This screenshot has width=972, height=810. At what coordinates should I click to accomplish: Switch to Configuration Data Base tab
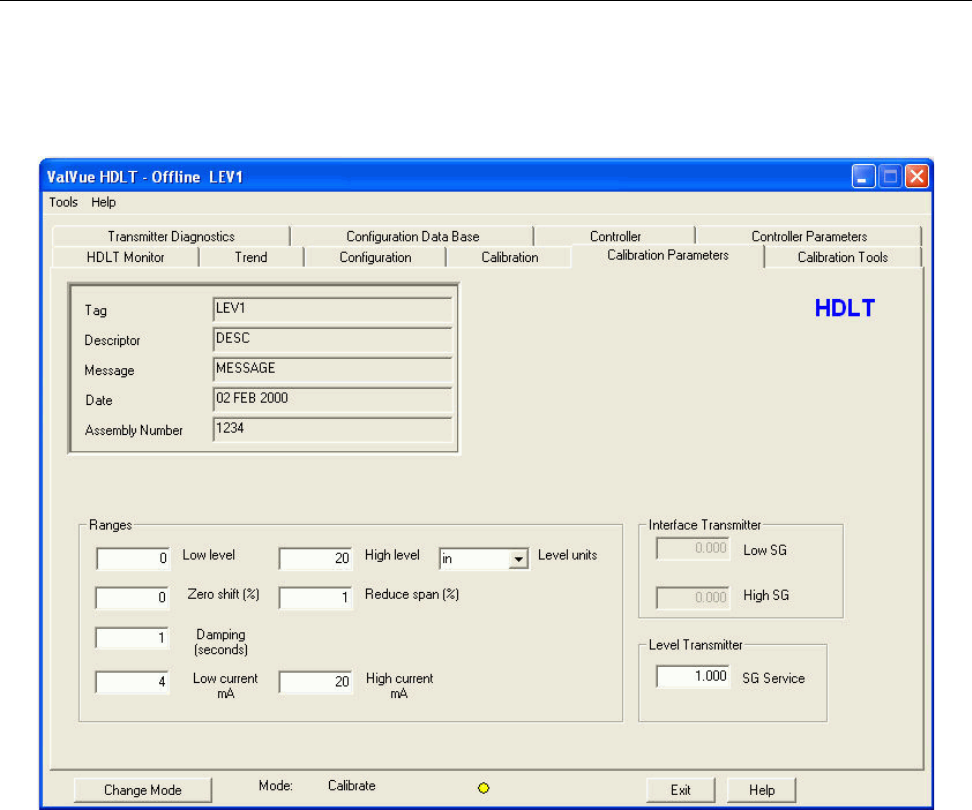tap(412, 236)
